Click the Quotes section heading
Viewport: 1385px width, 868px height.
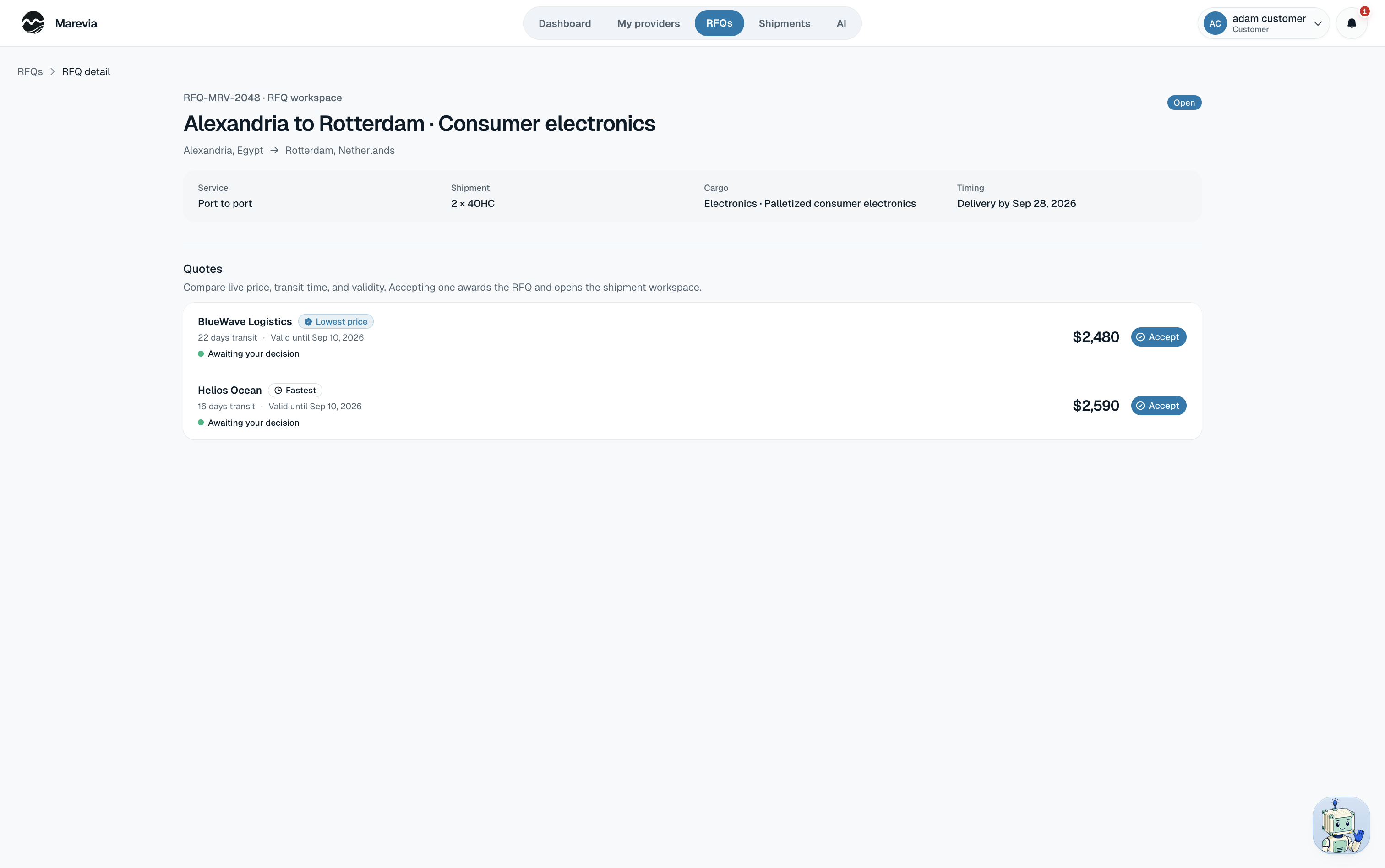click(203, 269)
